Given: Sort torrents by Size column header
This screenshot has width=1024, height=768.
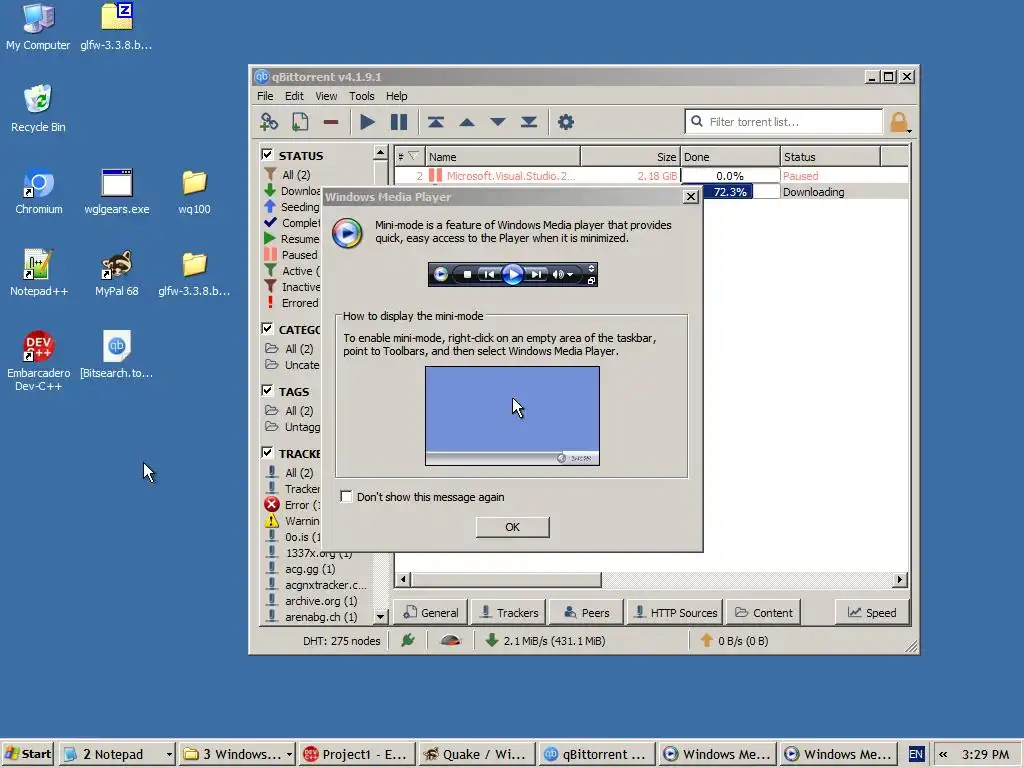Looking at the screenshot, I should [x=630, y=157].
